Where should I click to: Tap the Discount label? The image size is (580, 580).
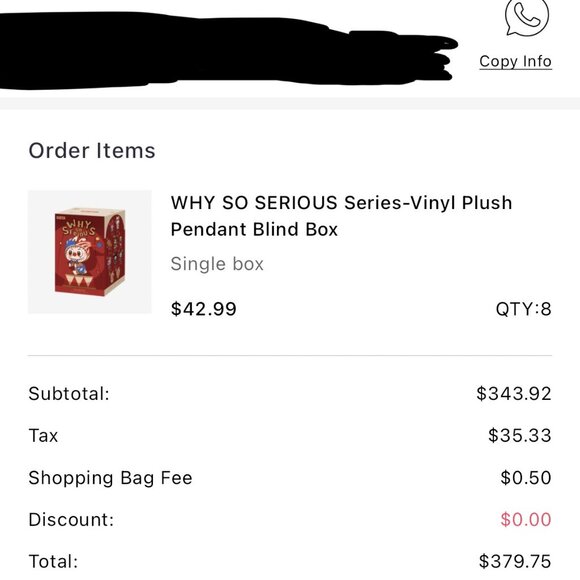71,520
